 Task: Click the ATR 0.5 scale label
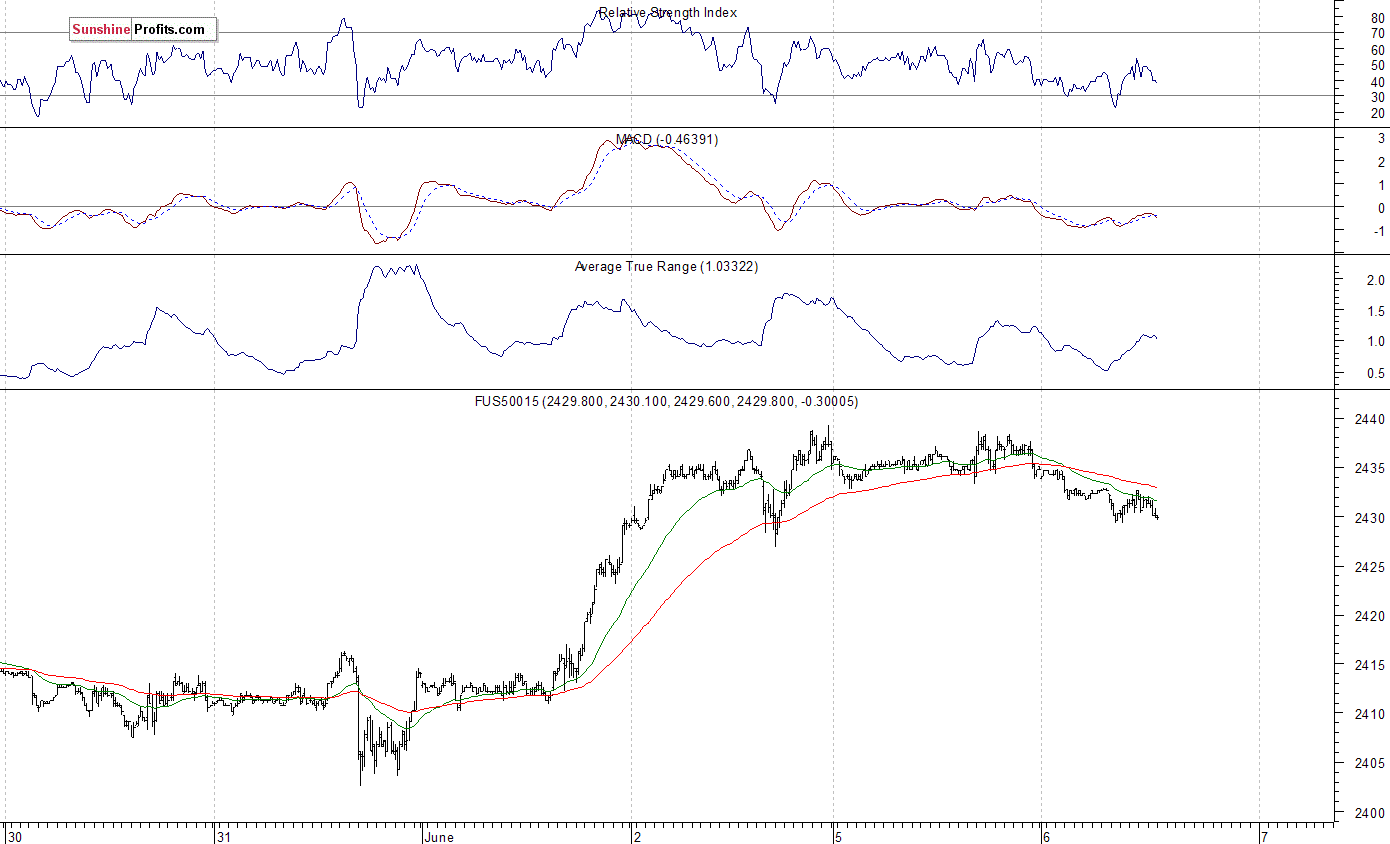click(1375, 374)
